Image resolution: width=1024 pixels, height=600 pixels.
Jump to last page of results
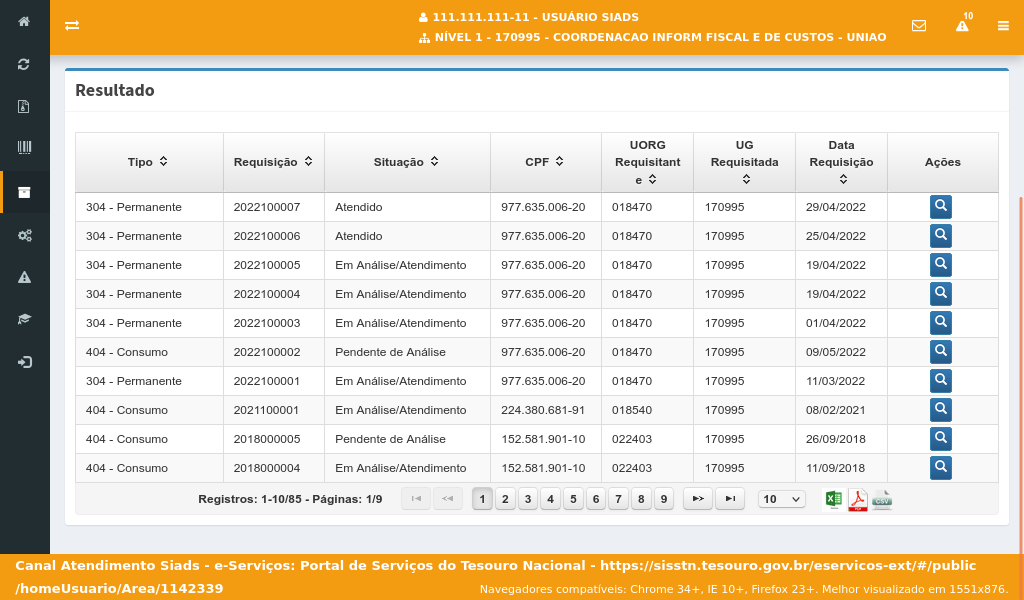pyautogui.click(x=730, y=499)
